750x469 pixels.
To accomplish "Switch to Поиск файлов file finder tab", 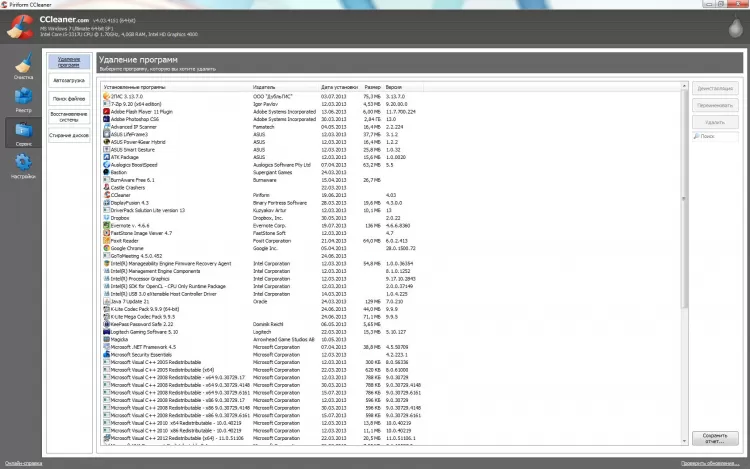I will point(69,98).
